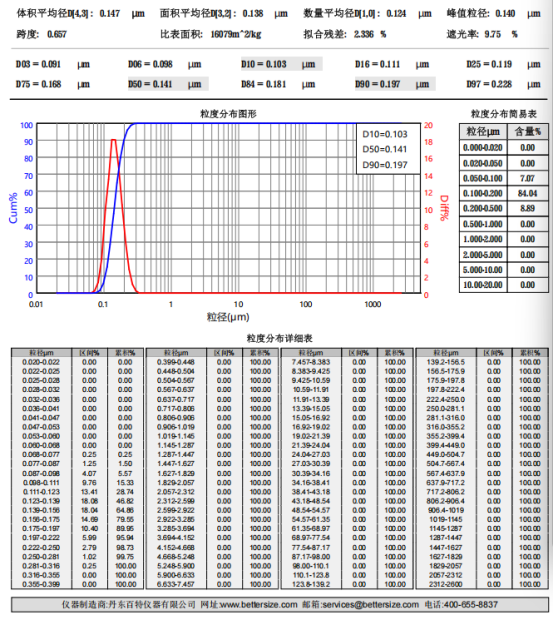Click the highlighted D10 = 0.103 entry

[282, 64]
